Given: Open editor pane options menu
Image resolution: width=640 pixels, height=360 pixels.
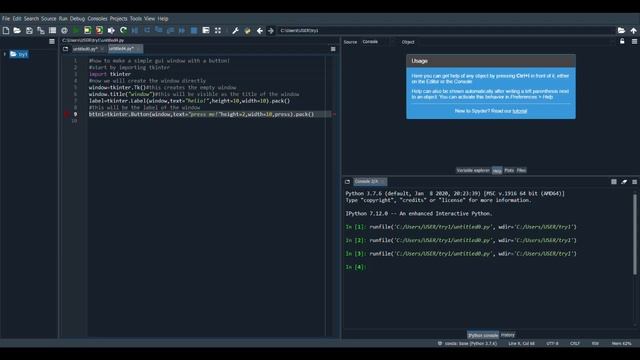Looking at the screenshot, I should point(333,49).
